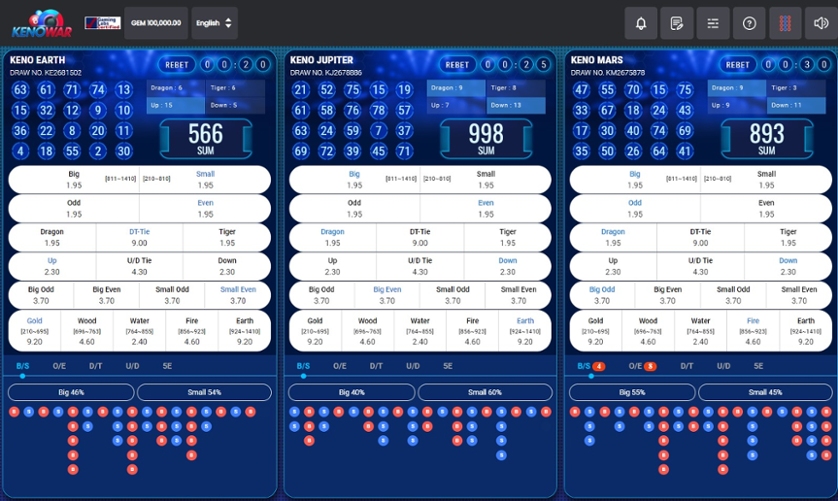Select Big bet on Keno Earth
The height and width of the screenshot is (501, 838).
coord(74,179)
